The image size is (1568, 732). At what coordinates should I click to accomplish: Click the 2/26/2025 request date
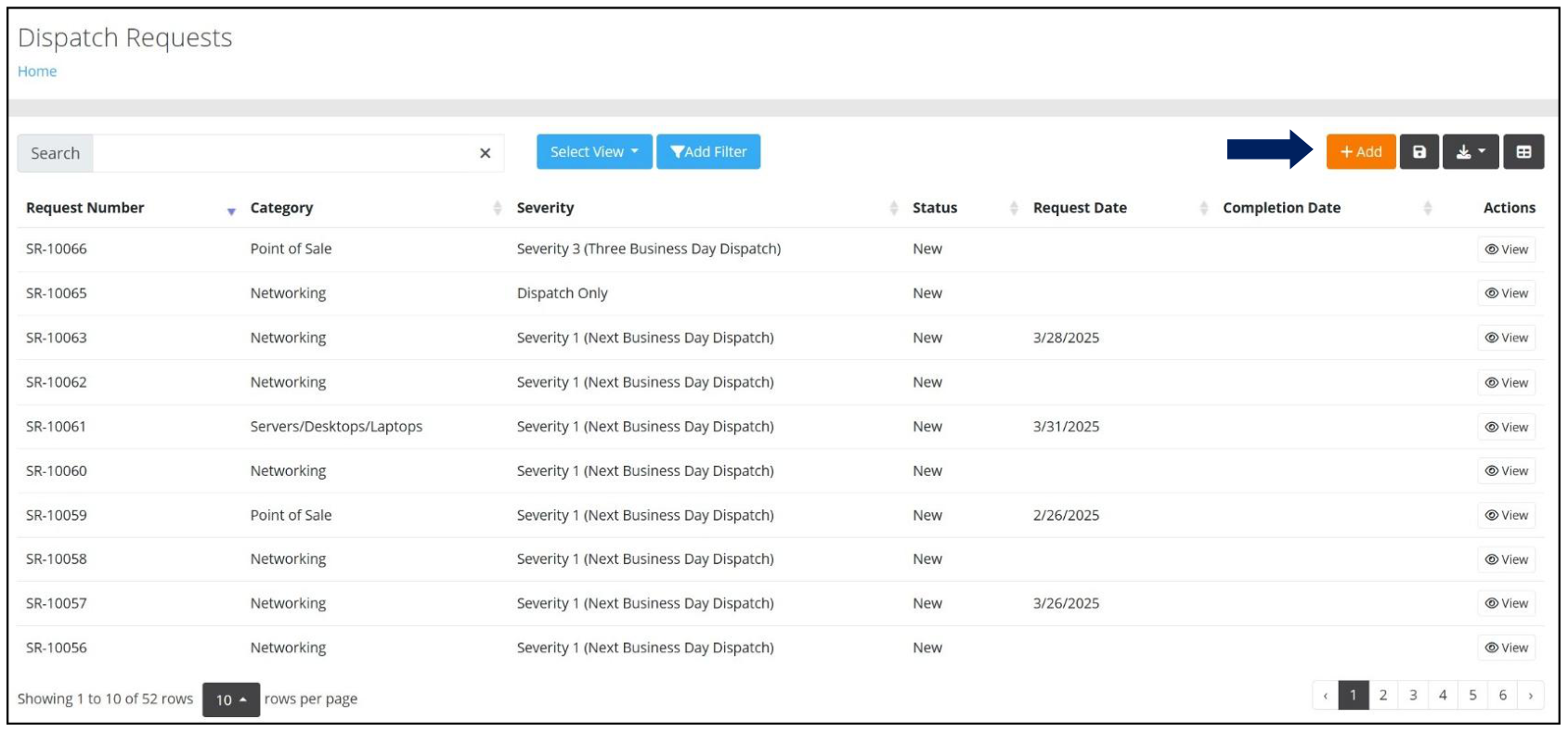click(x=1066, y=515)
